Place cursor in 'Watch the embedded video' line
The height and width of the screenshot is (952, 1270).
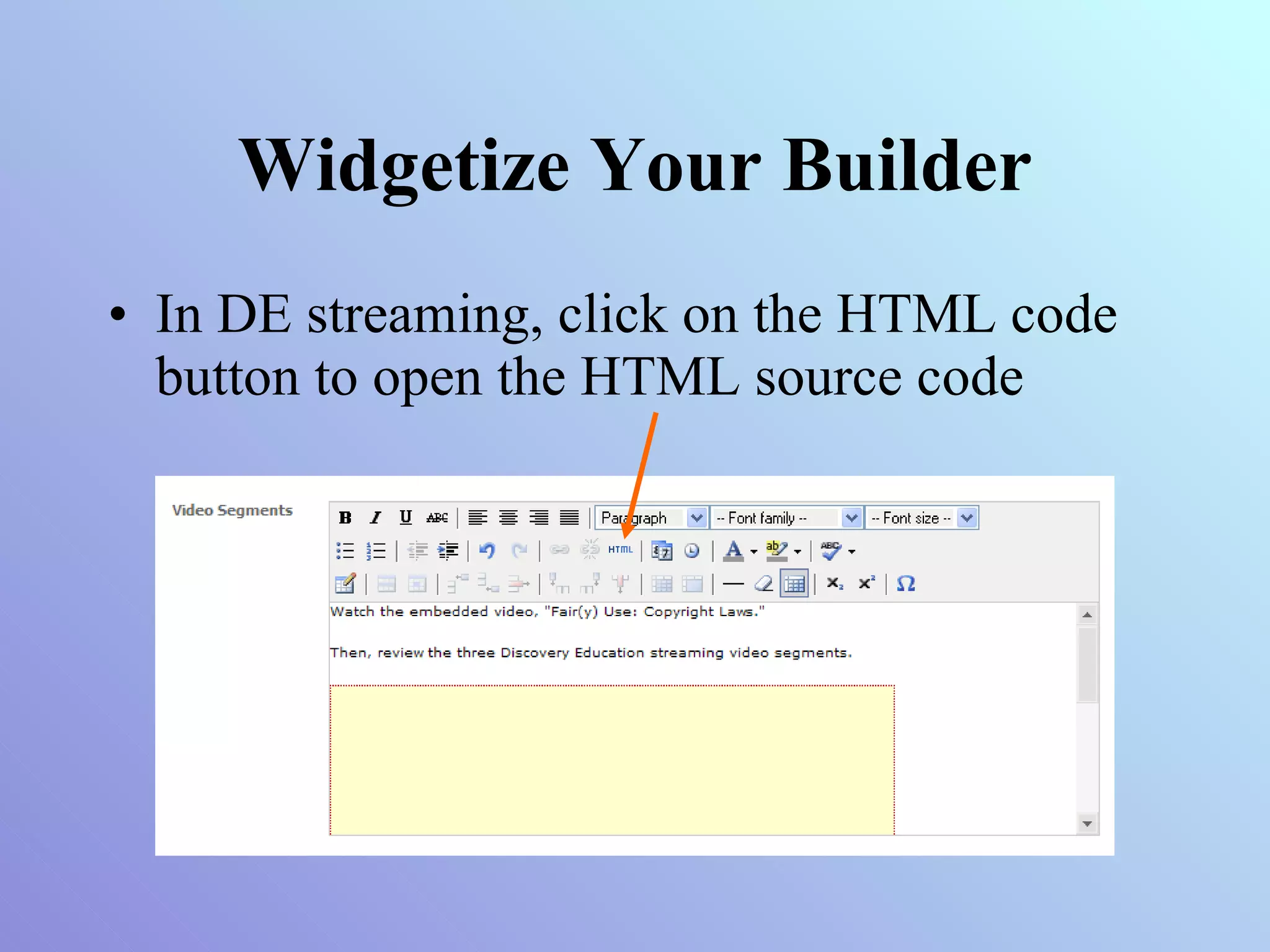[x=547, y=612]
